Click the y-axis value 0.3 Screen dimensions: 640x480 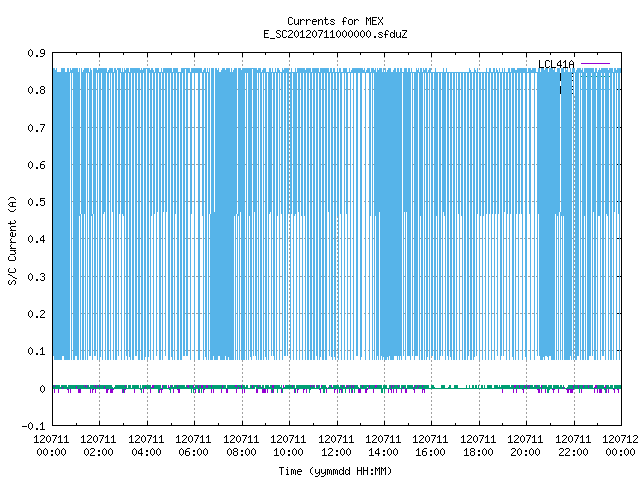coord(37,277)
